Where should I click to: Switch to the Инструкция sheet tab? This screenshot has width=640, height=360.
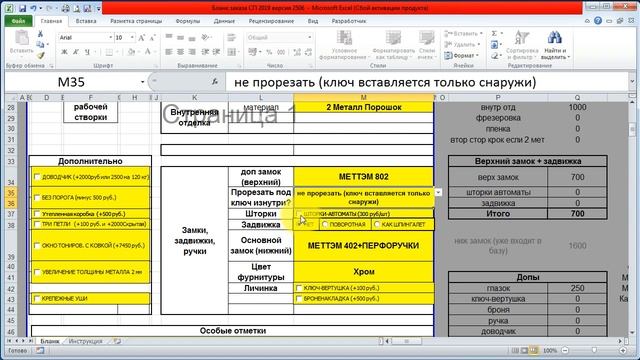coord(85,341)
